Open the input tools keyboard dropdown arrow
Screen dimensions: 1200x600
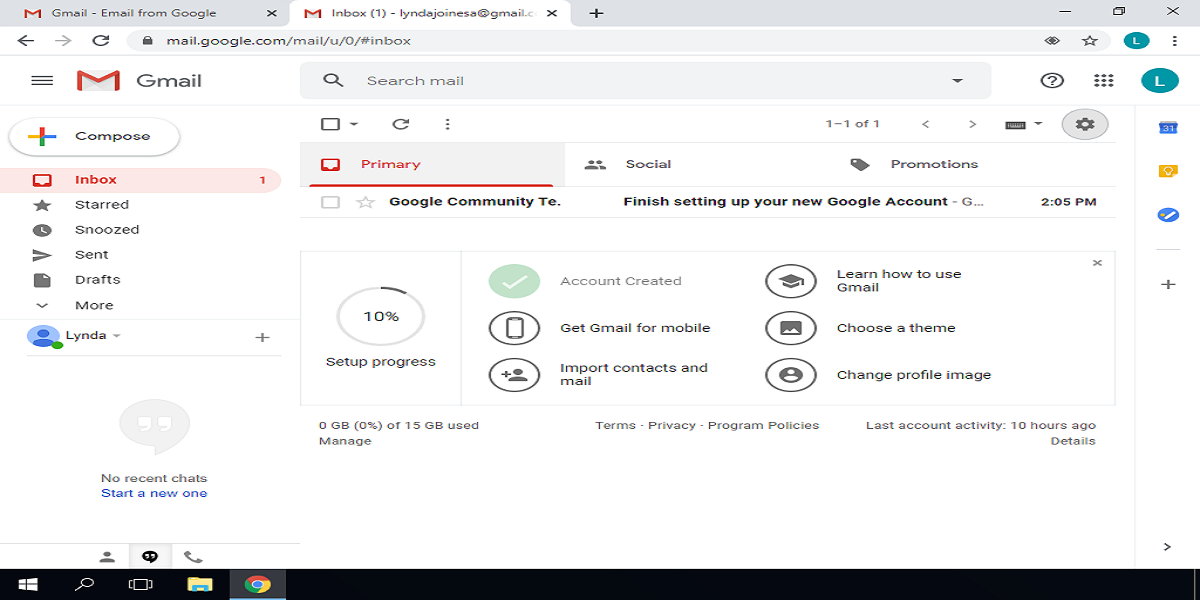pos(1038,124)
